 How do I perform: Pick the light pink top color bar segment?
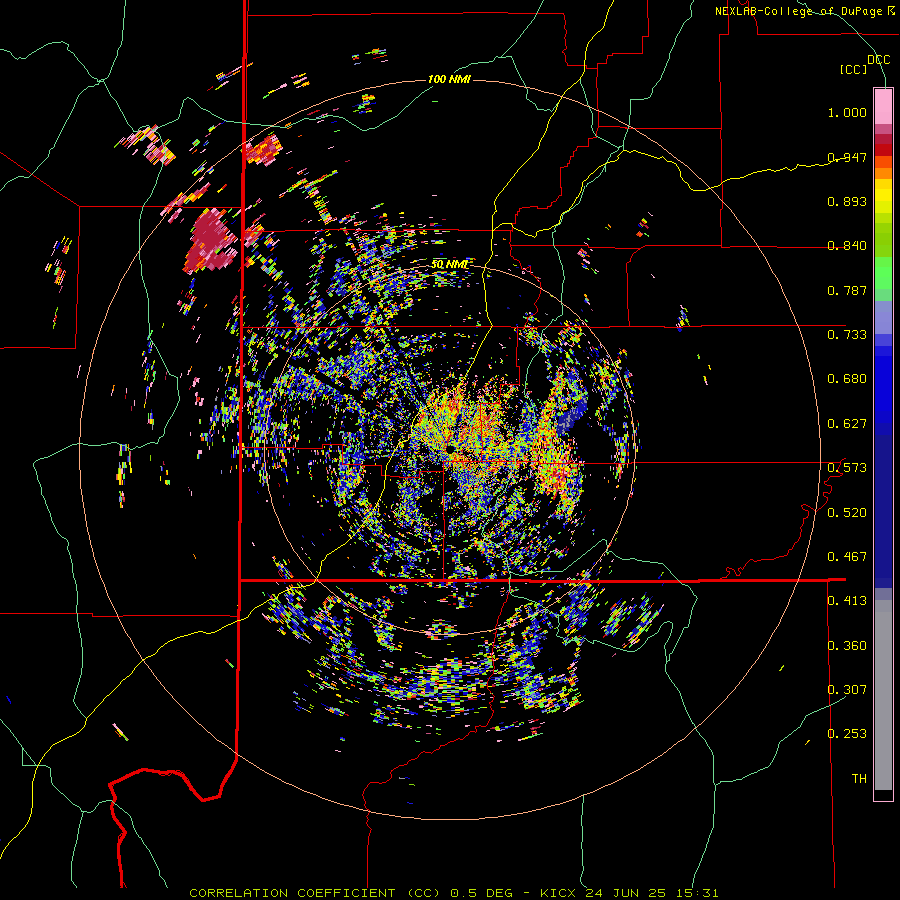tap(883, 106)
